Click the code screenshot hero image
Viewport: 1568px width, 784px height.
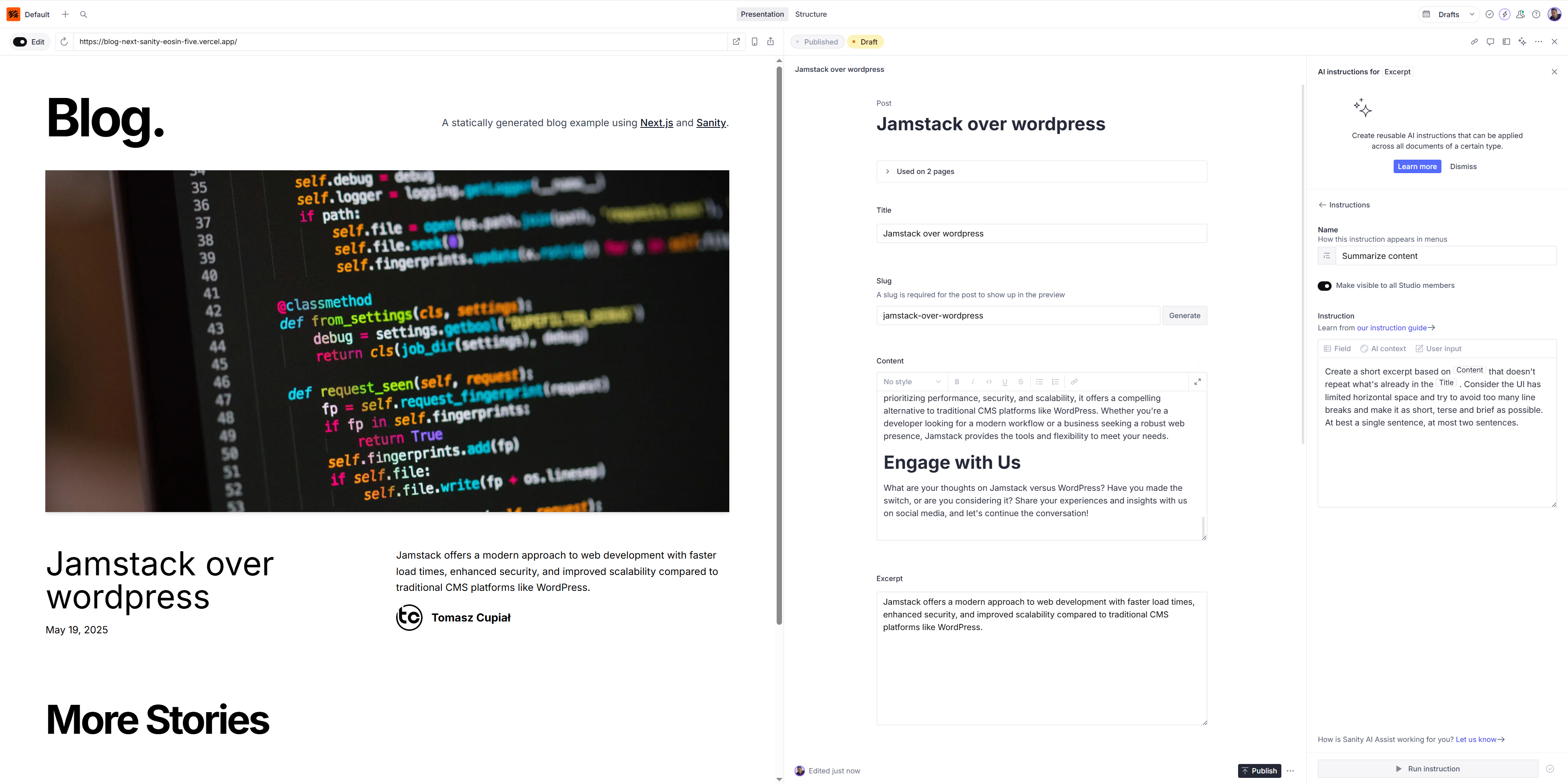387,341
